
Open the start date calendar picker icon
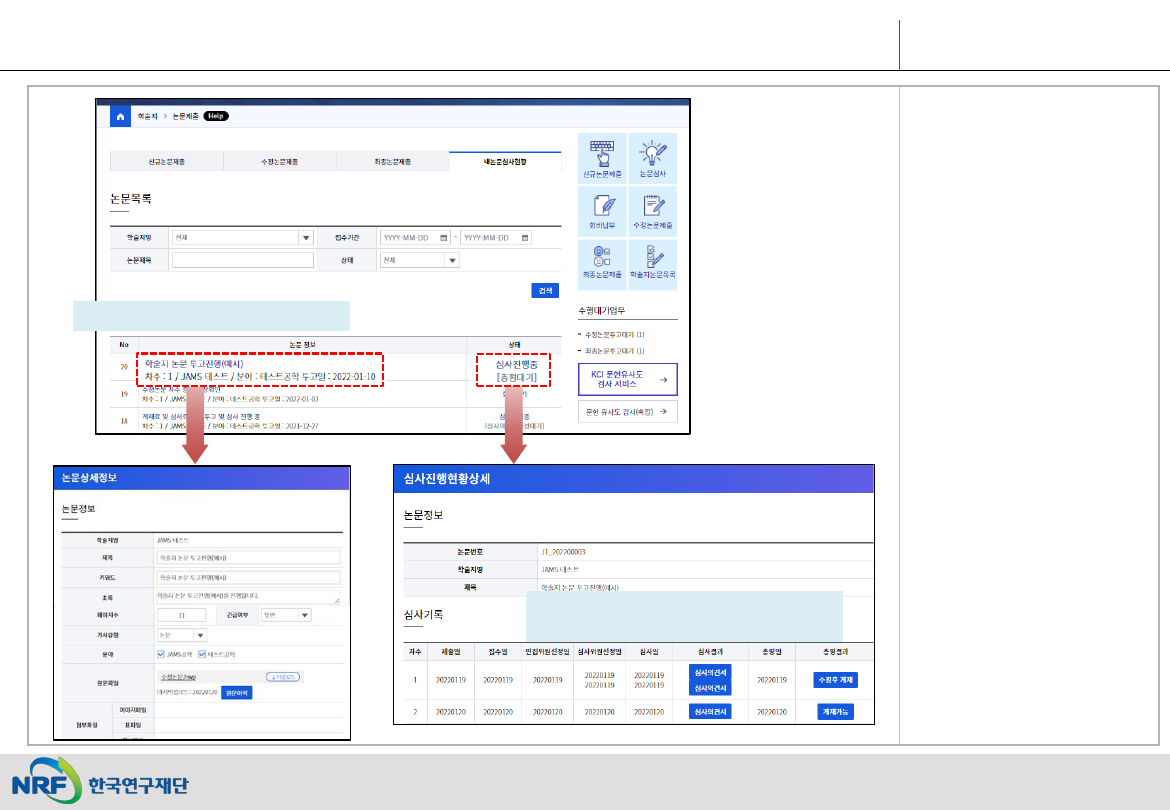point(443,238)
